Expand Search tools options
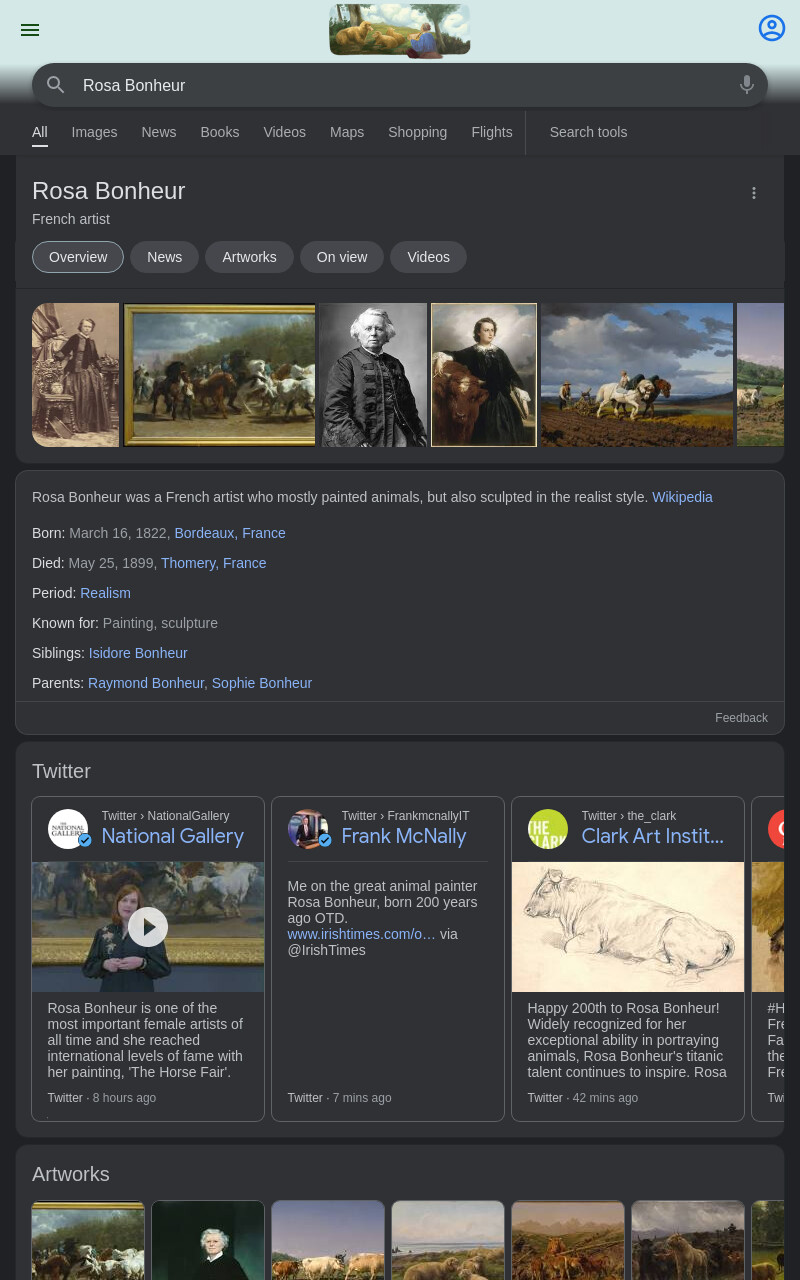This screenshot has width=800, height=1280. (588, 132)
